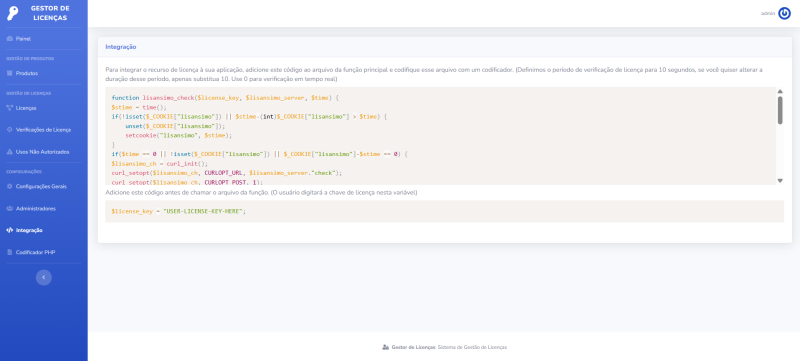Click the Painel dashboard icon
800x361 pixels.
9,39
